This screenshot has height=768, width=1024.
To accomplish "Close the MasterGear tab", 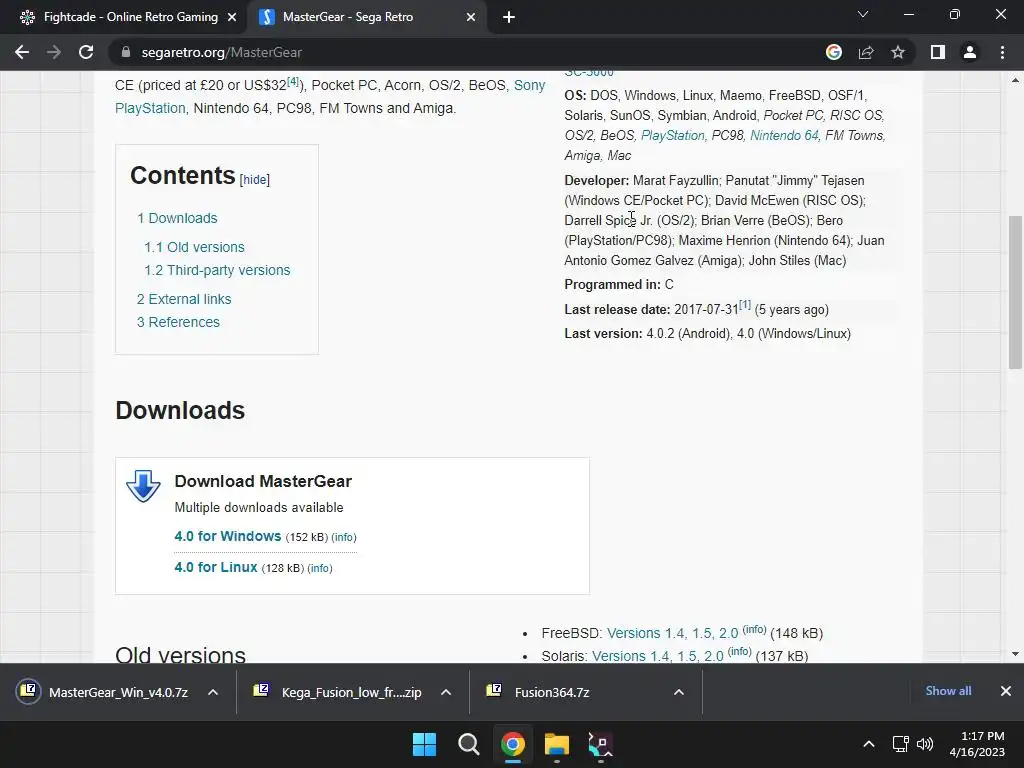I will (x=471, y=18).
